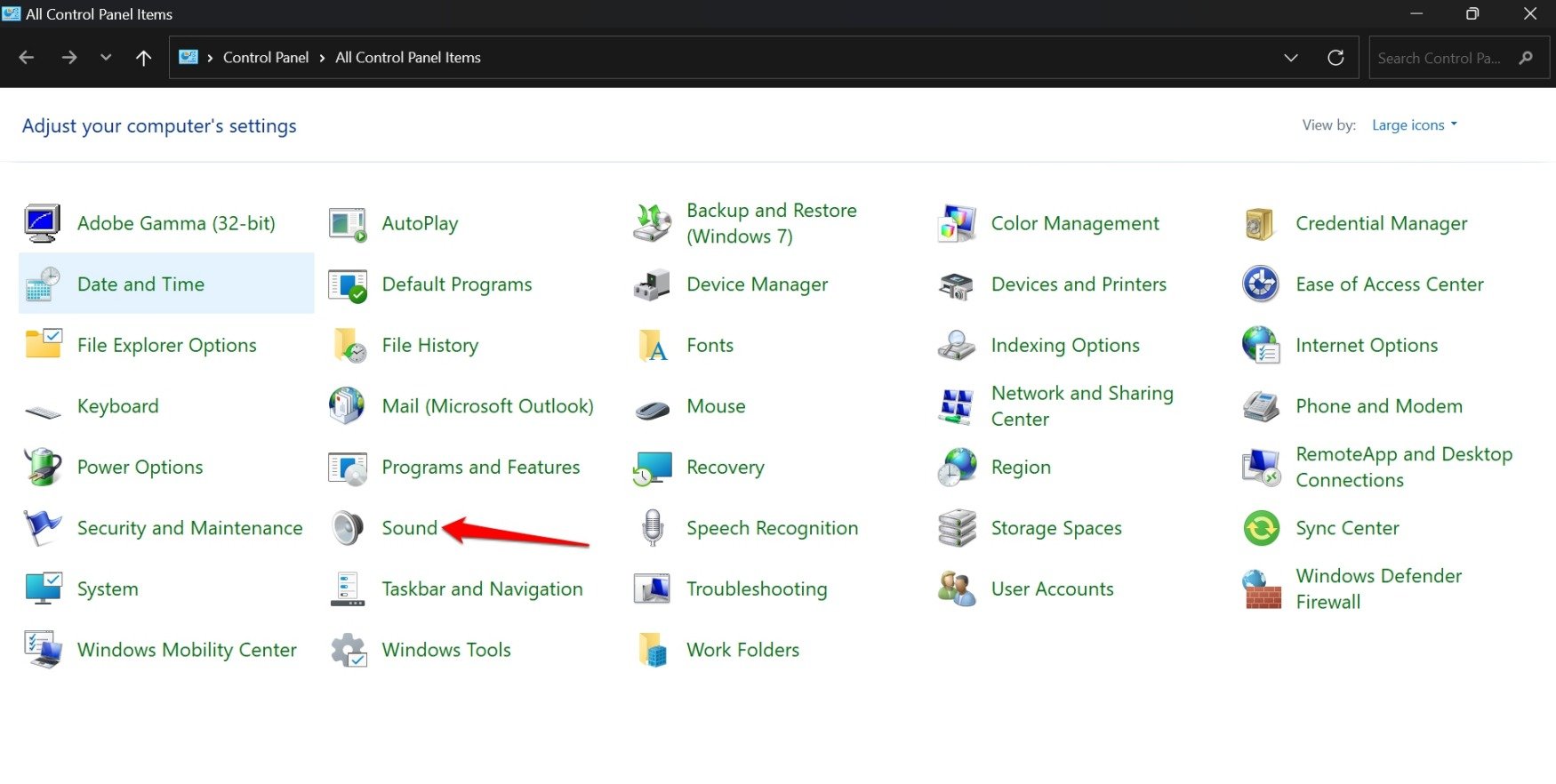Click the Troubleshooting icon
1556x784 pixels.
click(652, 589)
